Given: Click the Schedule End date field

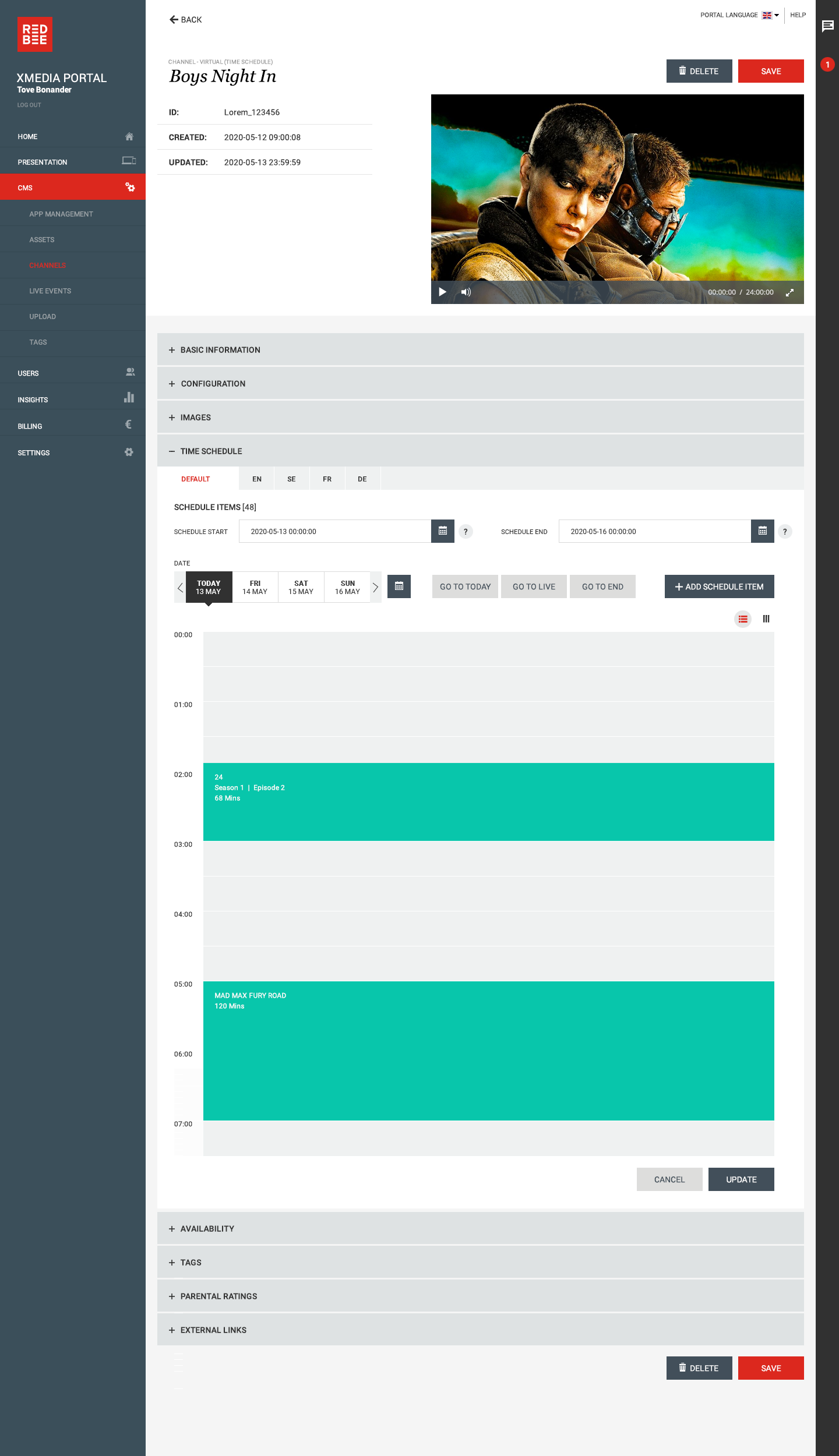Looking at the screenshot, I should tap(655, 531).
